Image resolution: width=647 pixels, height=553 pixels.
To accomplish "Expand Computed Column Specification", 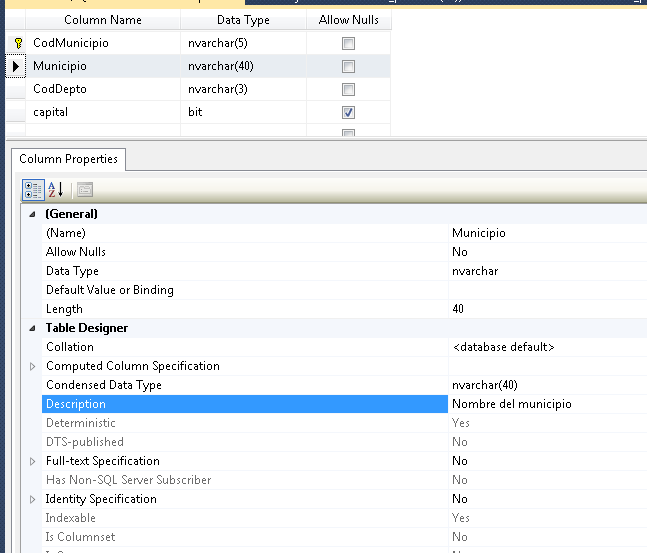I will [33, 366].
